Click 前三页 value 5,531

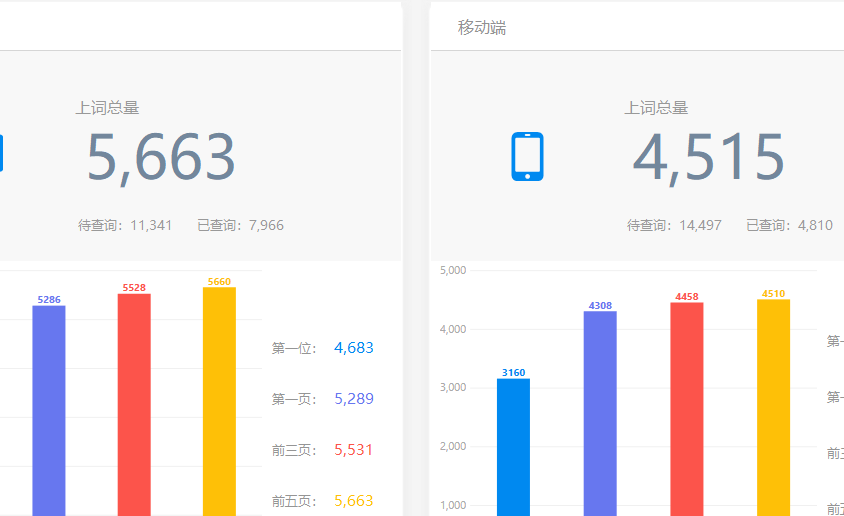(354, 450)
